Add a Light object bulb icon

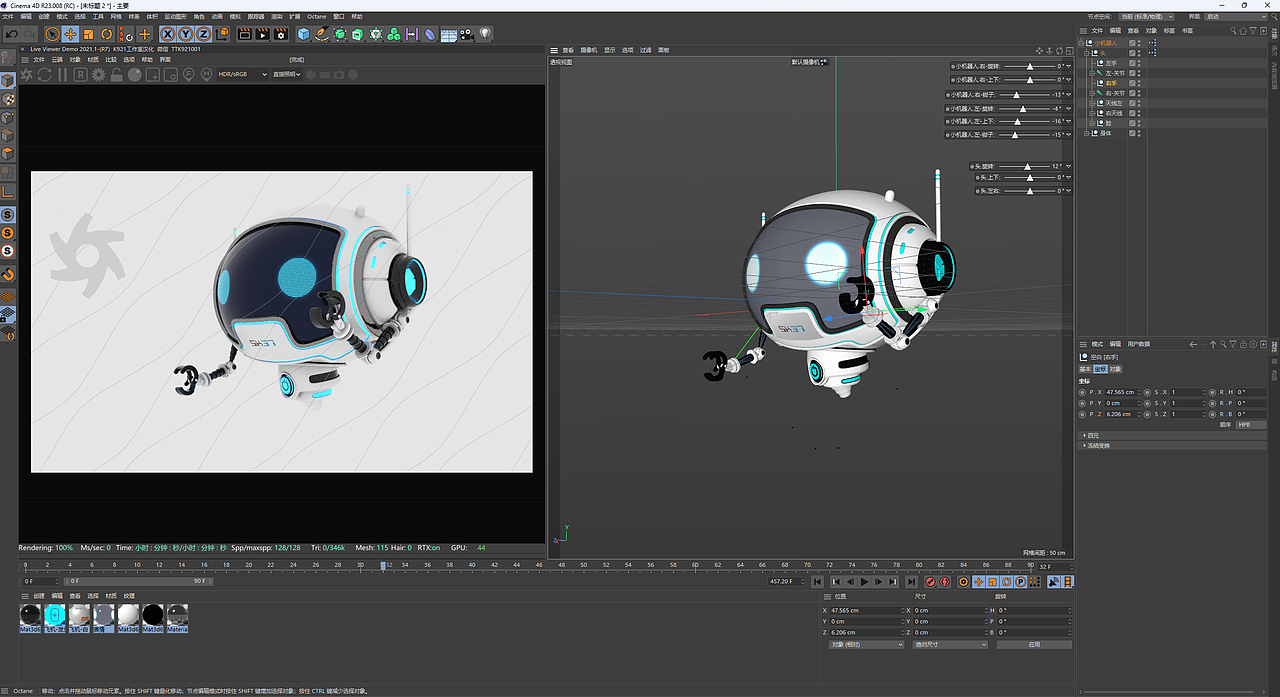tap(485, 34)
